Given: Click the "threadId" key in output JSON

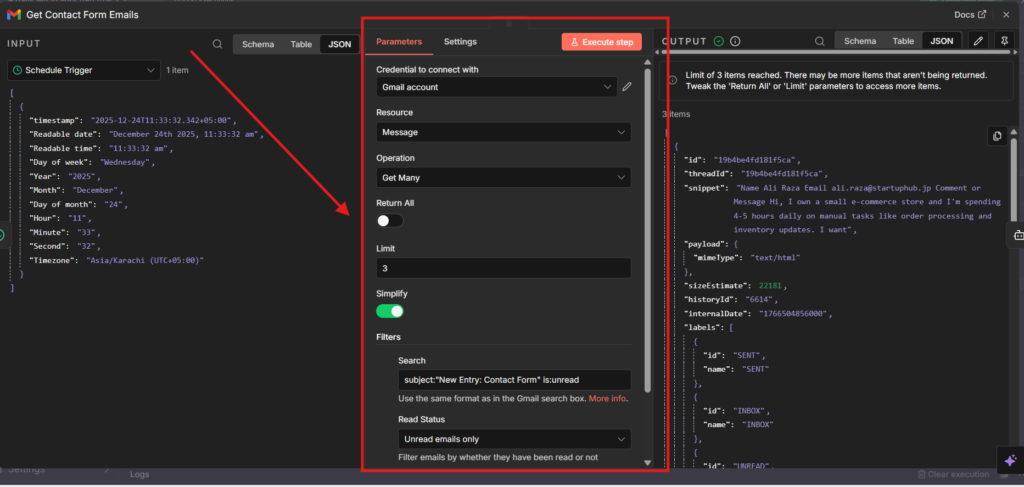Looking at the screenshot, I should coord(707,174).
